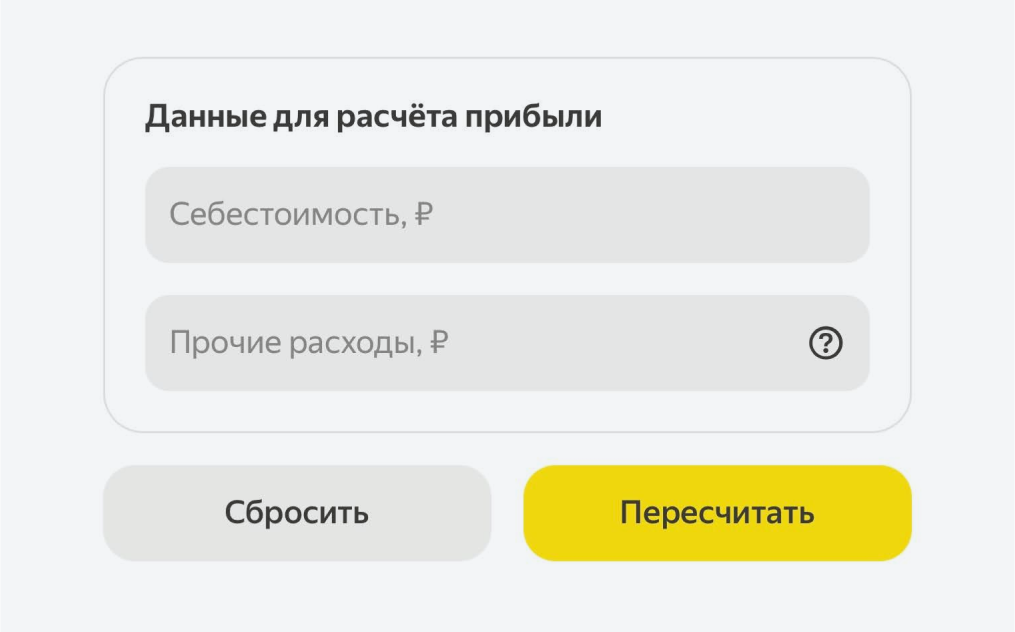The height and width of the screenshot is (632, 1015).
Task: Click the ruble sign after Прочие расходы
Action: (439, 342)
